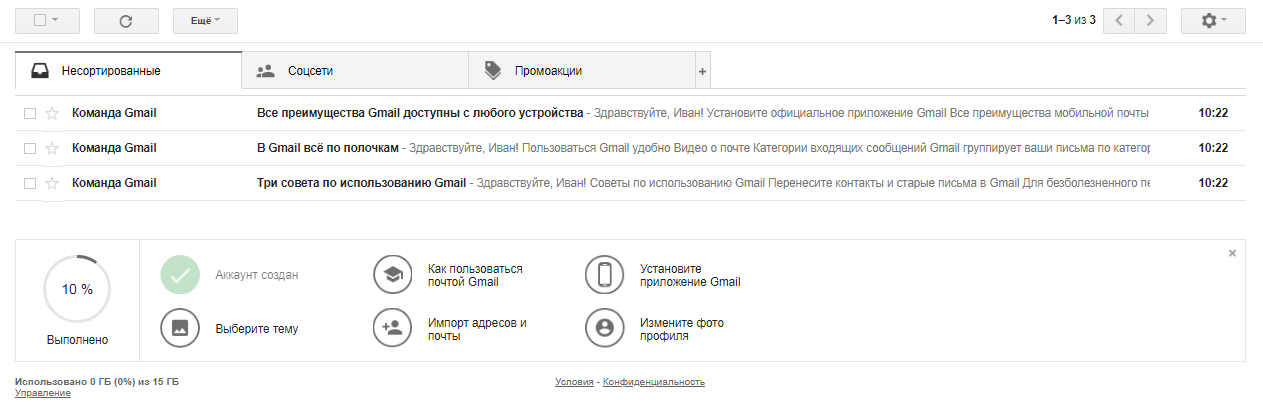Viewport: 1263px width, 420px height.
Task: Open 'Выберите тему' setup step
Action: 257,329
